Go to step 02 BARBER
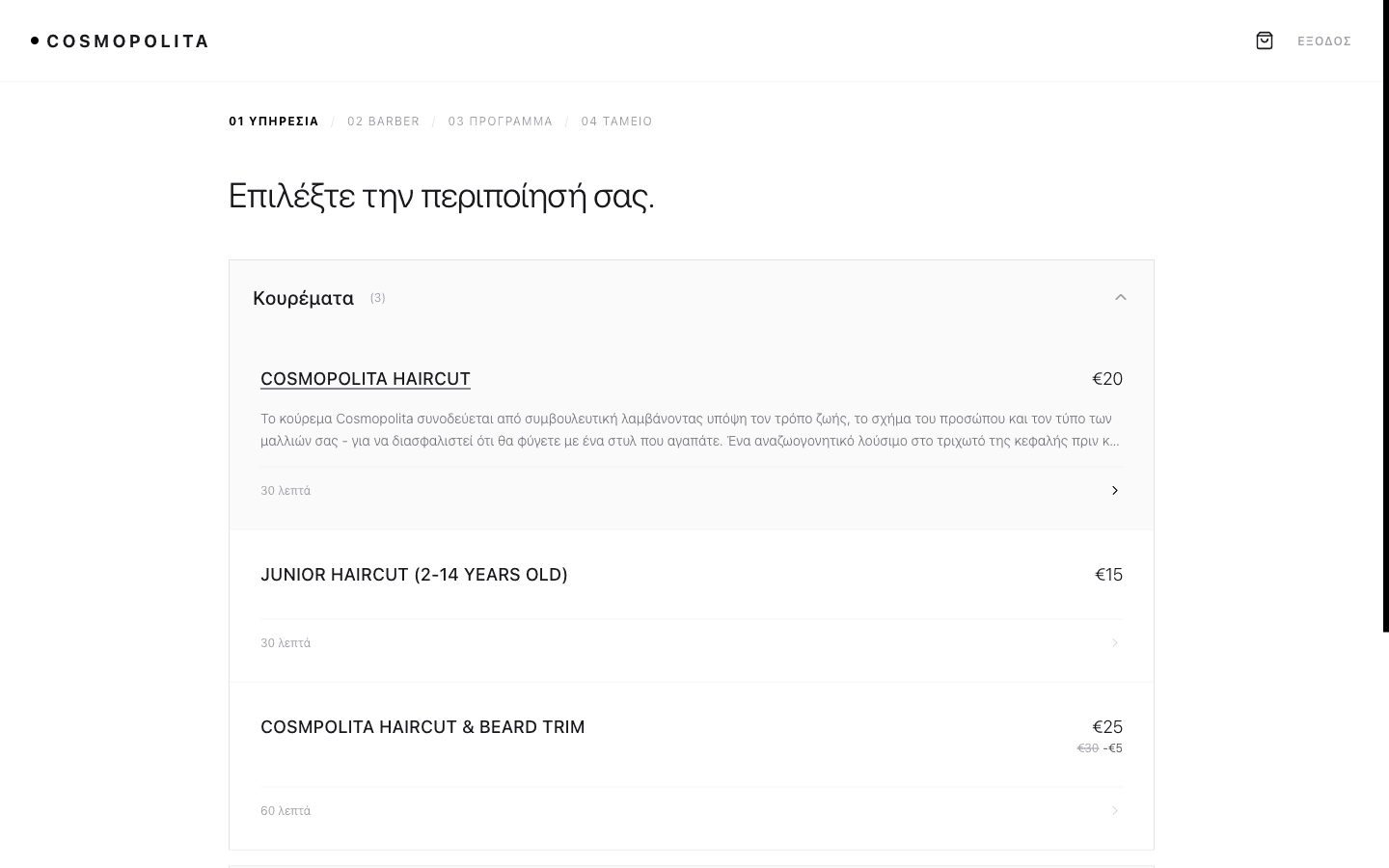1389x868 pixels. [x=384, y=122]
